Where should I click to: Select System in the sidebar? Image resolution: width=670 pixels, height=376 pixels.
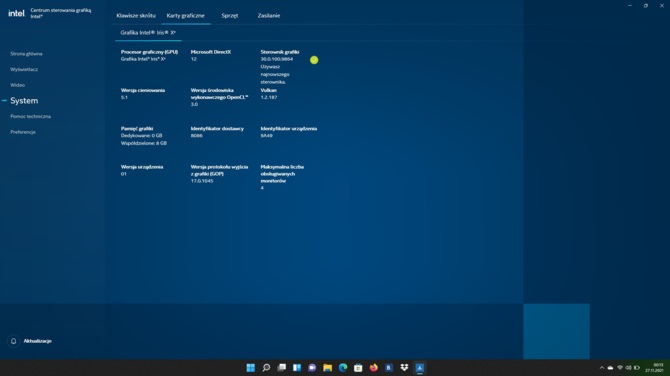[x=24, y=100]
